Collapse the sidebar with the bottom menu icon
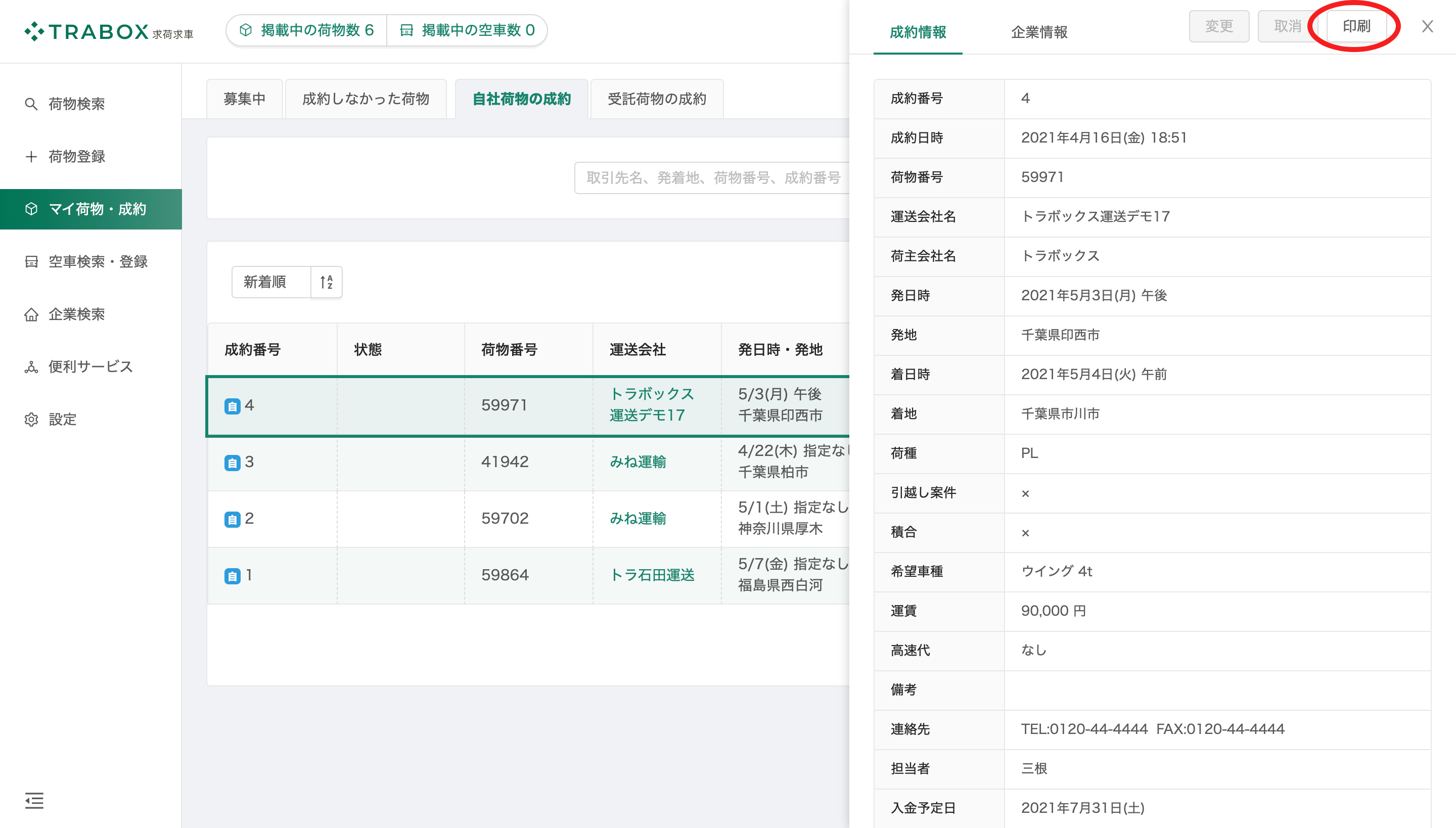Screen dimensions: 1456x828 tap(34, 800)
